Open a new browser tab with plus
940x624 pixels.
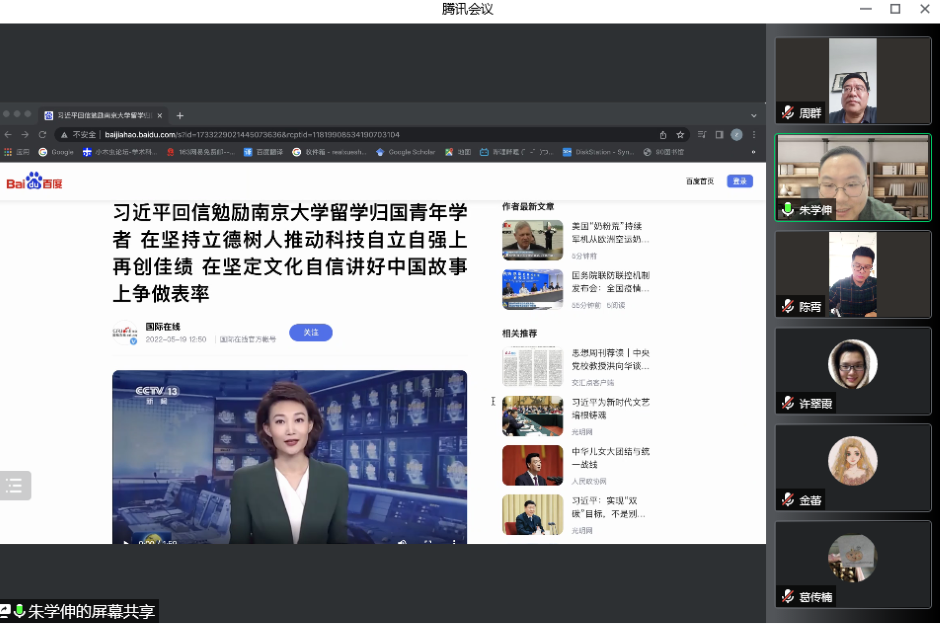point(180,115)
